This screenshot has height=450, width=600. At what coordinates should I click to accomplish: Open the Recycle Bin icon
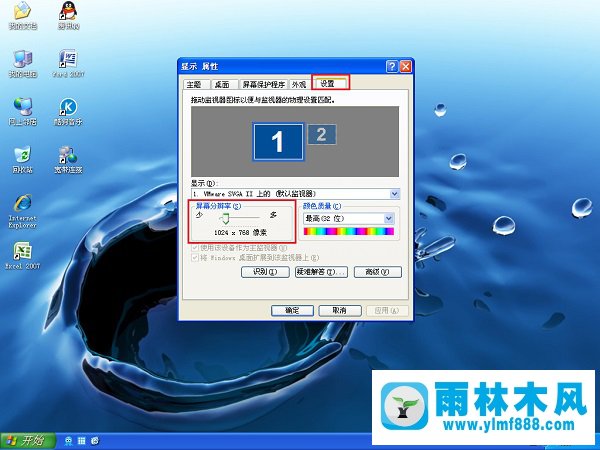tap(23, 159)
